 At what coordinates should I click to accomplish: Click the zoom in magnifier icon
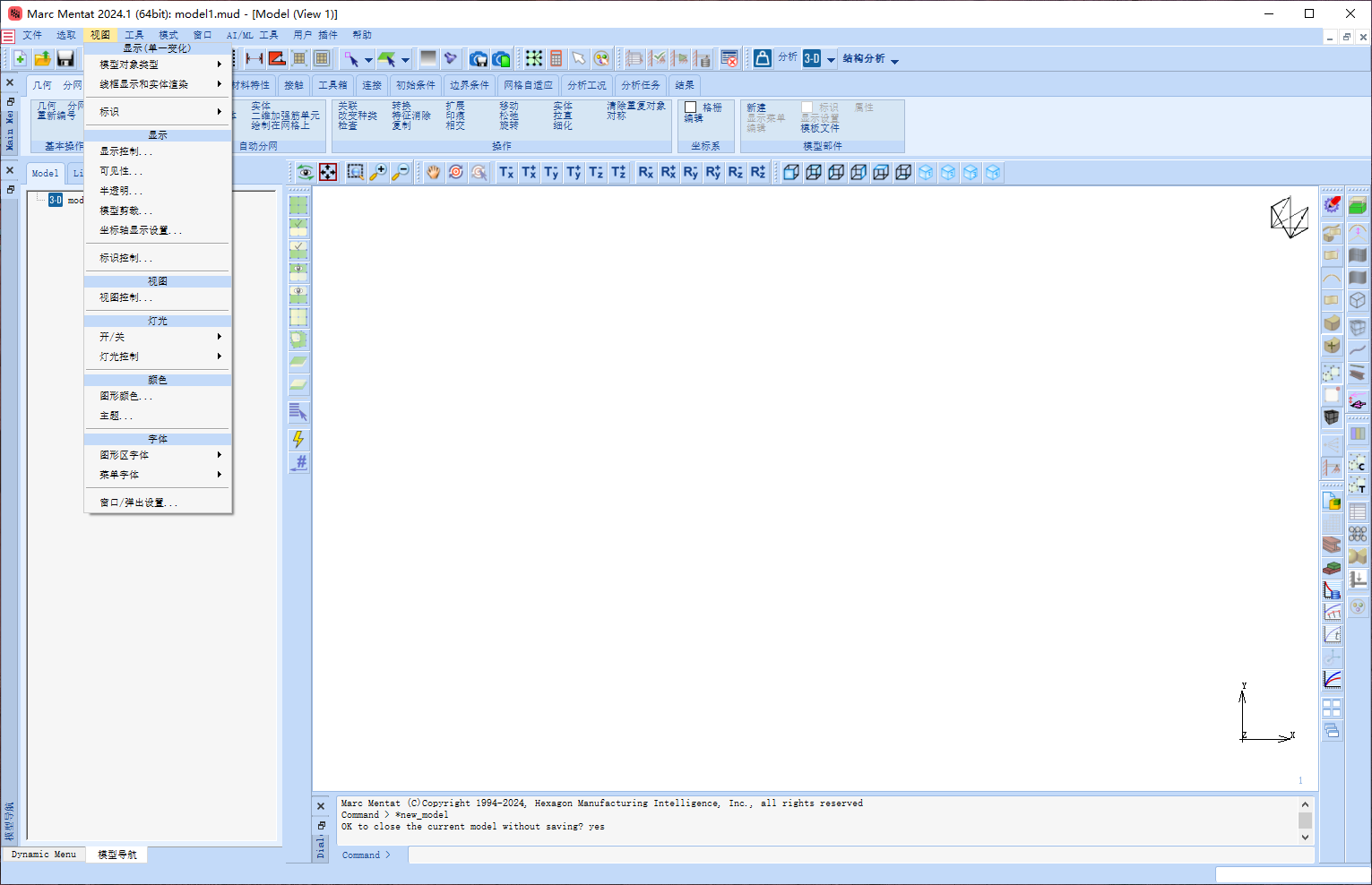(378, 172)
